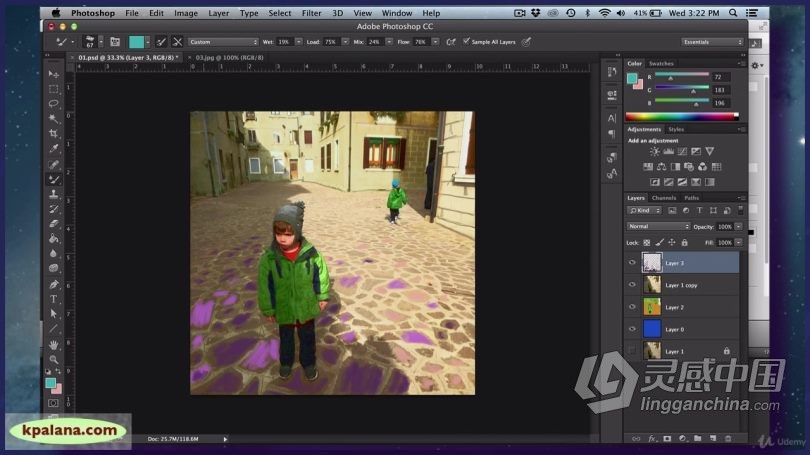The width and height of the screenshot is (810, 455).
Task: Click the color spectrum ramp
Action: click(682, 116)
